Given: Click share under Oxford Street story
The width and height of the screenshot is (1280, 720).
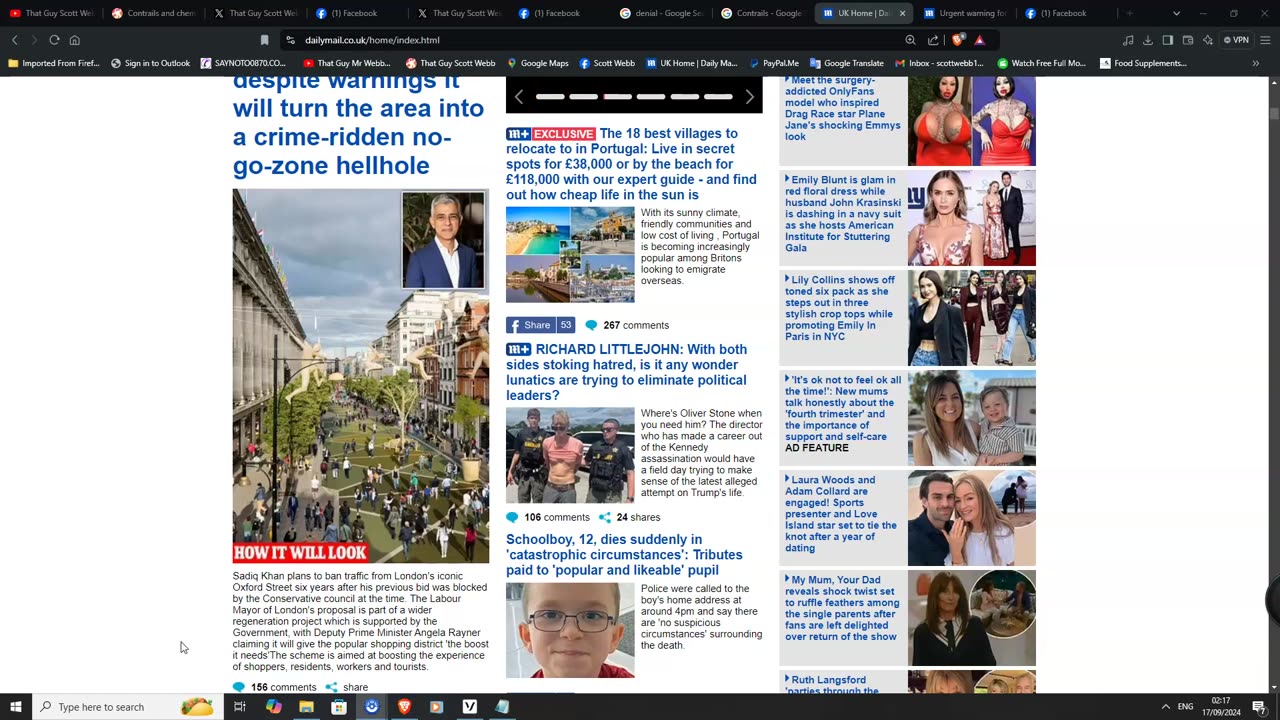Looking at the screenshot, I should pyautogui.click(x=347, y=687).
